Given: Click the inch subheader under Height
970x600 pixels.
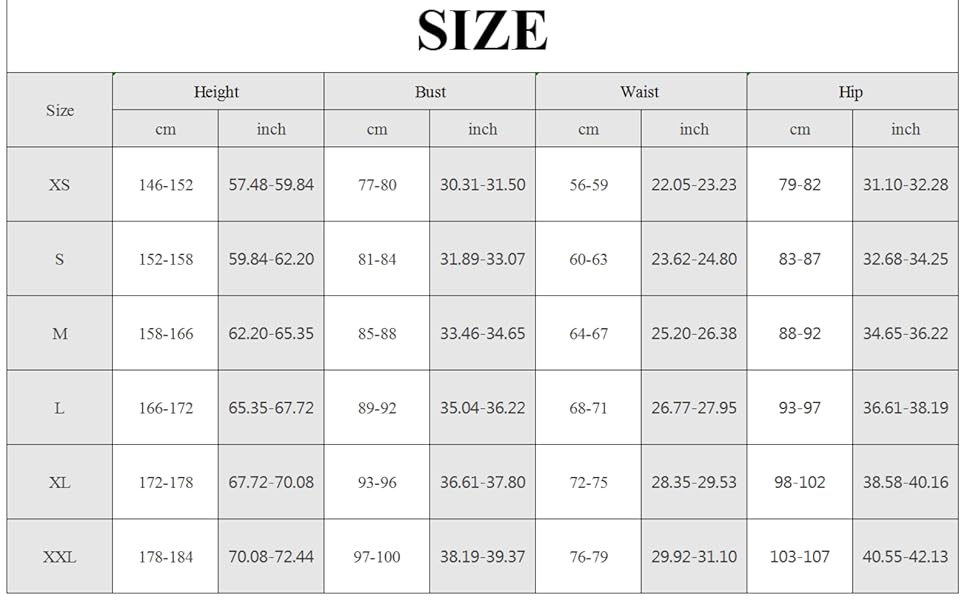Looking at the screenshot, I should [x=271, y=129].
